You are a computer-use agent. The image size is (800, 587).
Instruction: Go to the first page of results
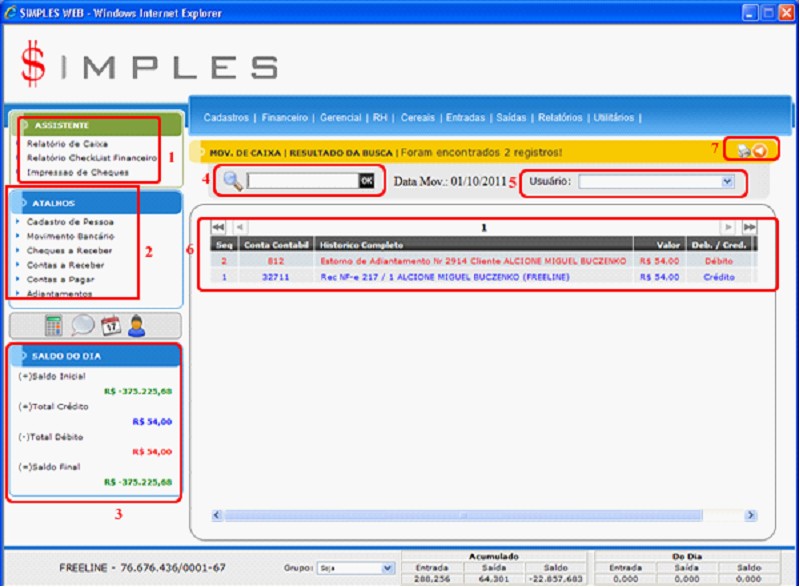(218, 227)
